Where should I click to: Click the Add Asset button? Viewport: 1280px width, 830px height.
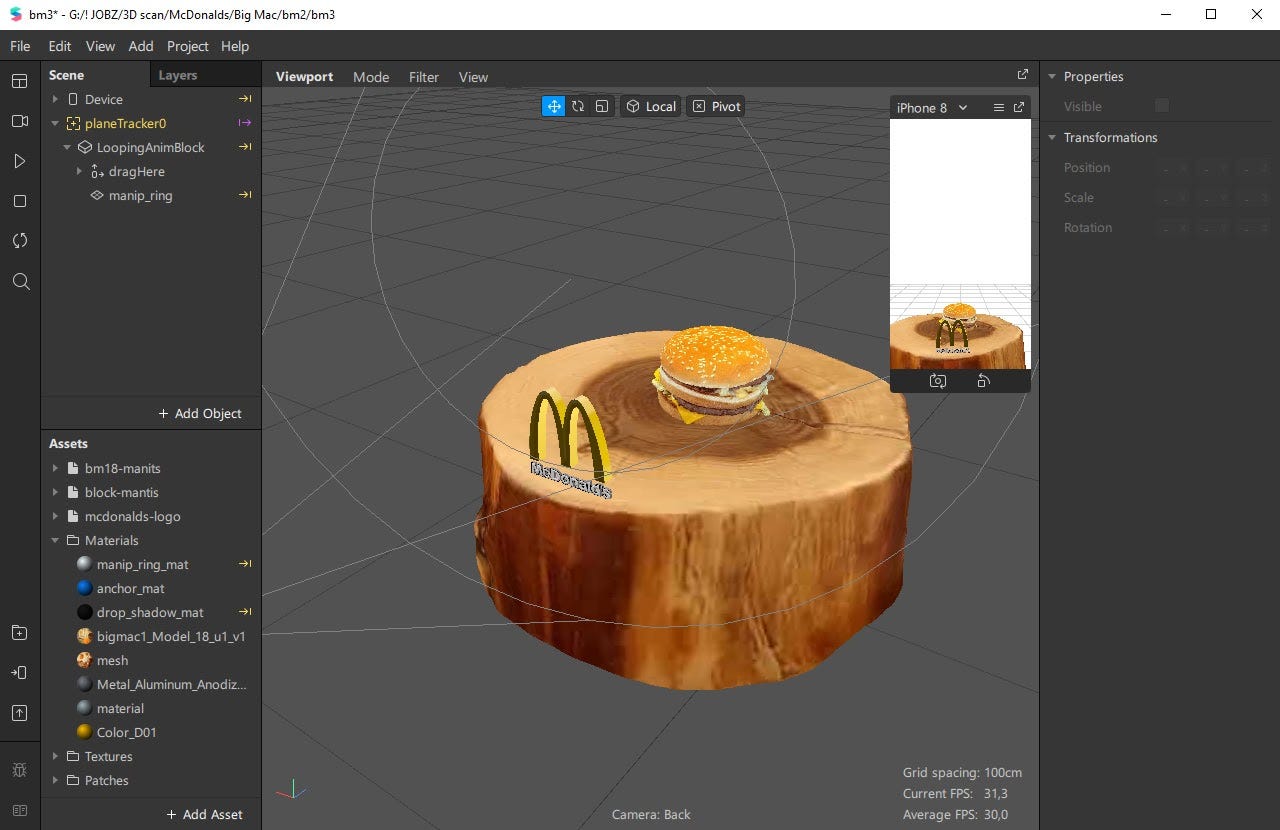pyautogui.click(x=204, y=814)
